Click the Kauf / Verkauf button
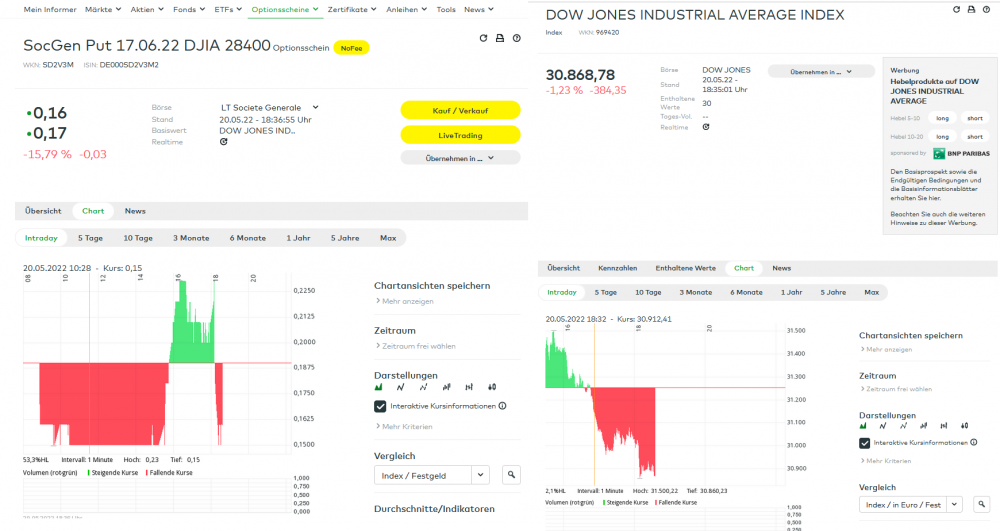The height and width of the screenshot is (531, 1000). pos(460,110)
